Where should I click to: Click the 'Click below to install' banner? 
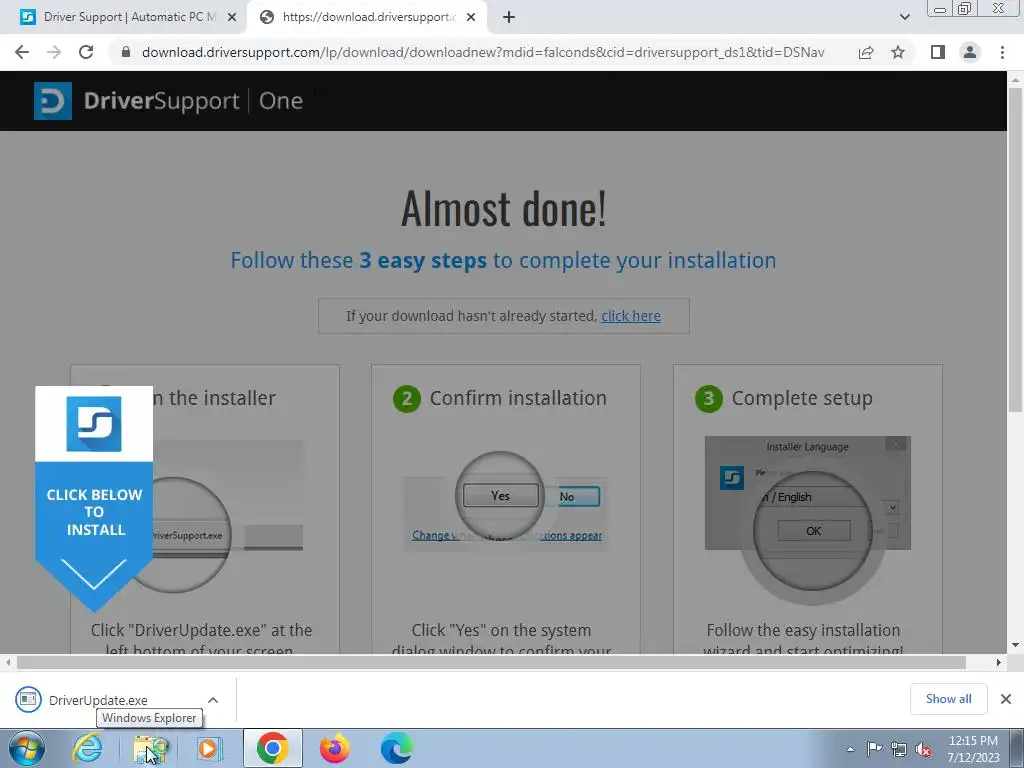tap(94, 499)
